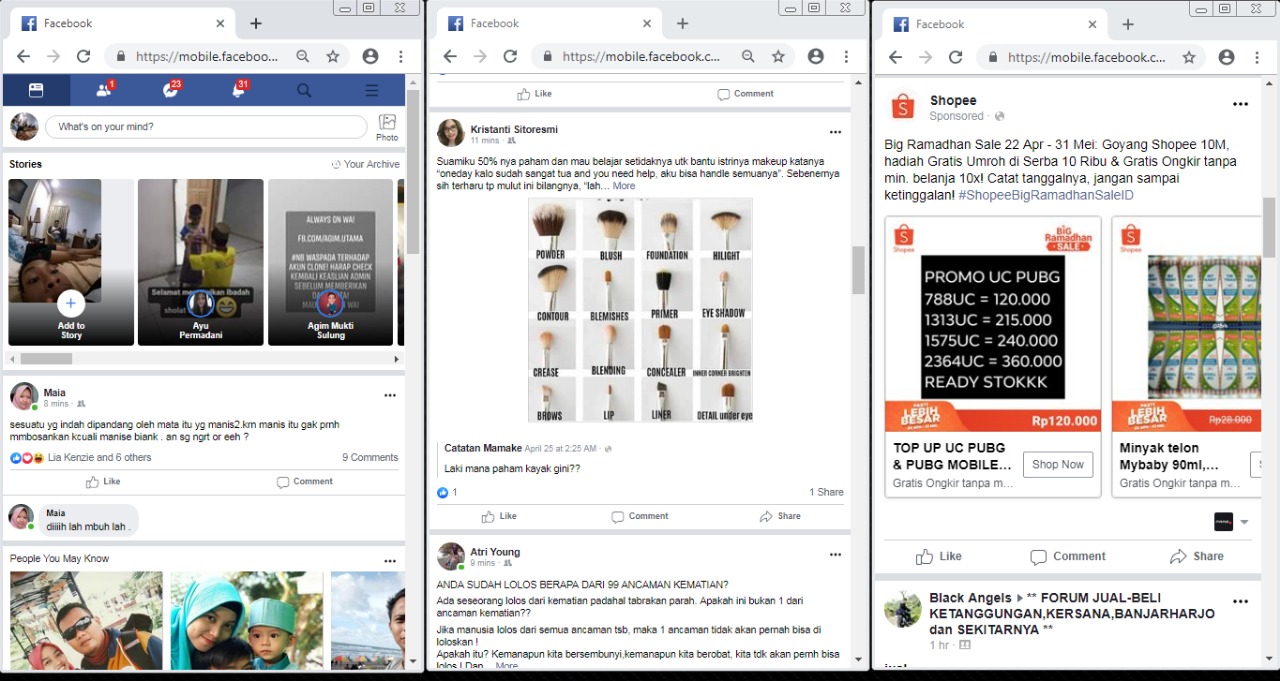Viewport: 1280px width, 681px height.
Task: Click Shop Now on PUBG top-up card
Action: pos(1058,464)
